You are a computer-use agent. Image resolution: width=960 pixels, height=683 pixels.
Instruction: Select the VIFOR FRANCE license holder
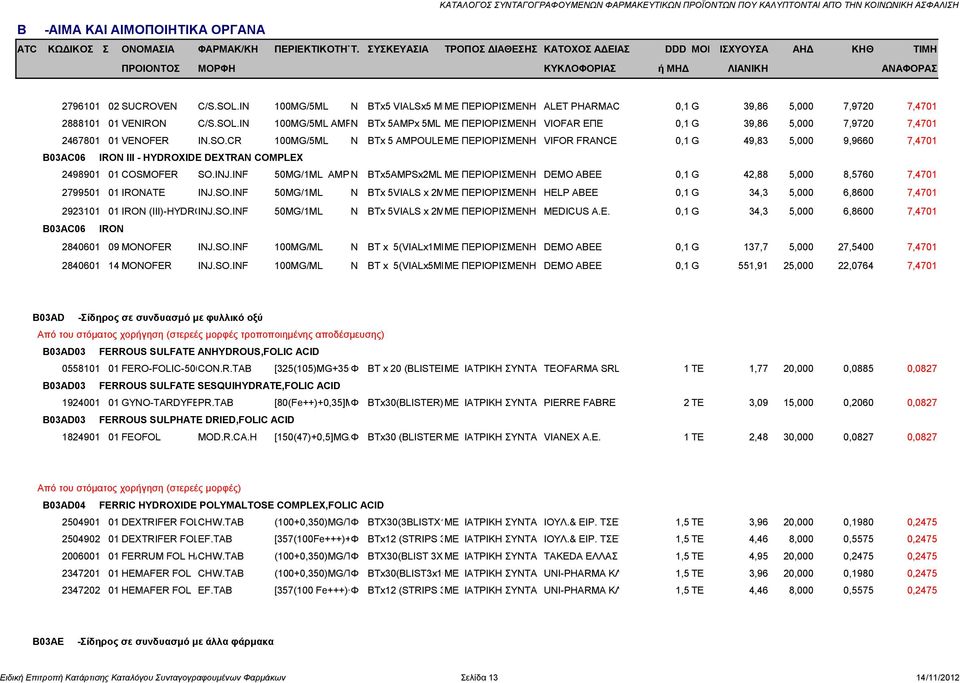point(580,141)
